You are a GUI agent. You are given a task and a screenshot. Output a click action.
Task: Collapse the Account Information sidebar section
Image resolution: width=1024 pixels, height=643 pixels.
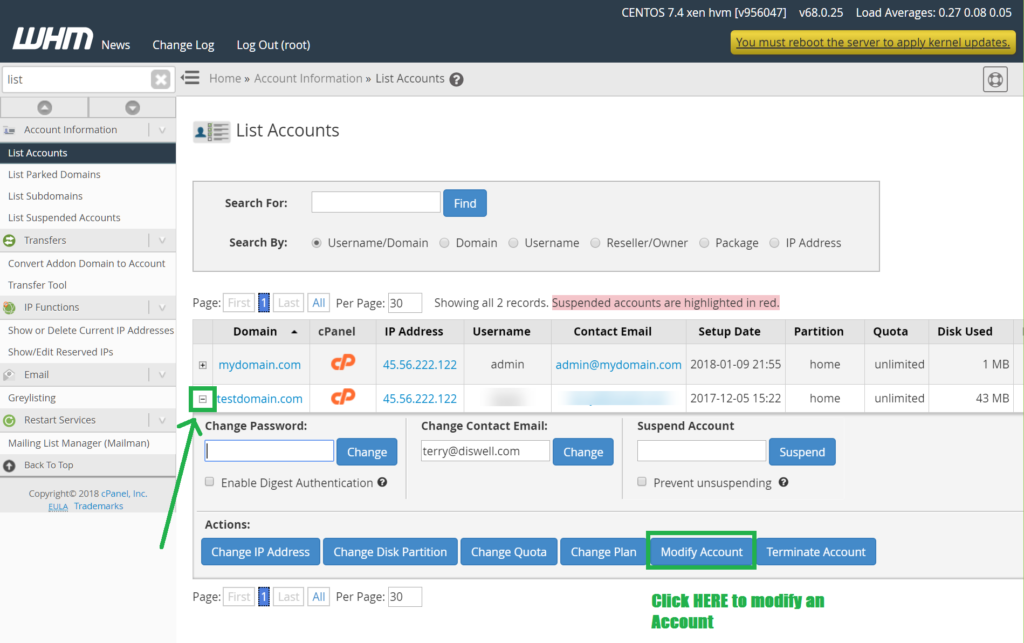coord(162,130)
